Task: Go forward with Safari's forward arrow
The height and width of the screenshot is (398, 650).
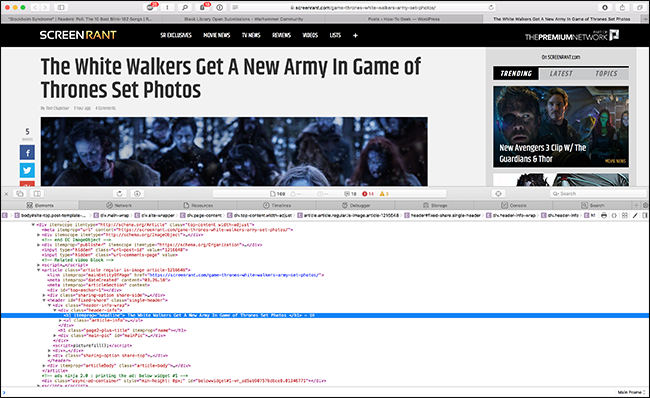Action: pyautogui.click(x=45, y=7)
